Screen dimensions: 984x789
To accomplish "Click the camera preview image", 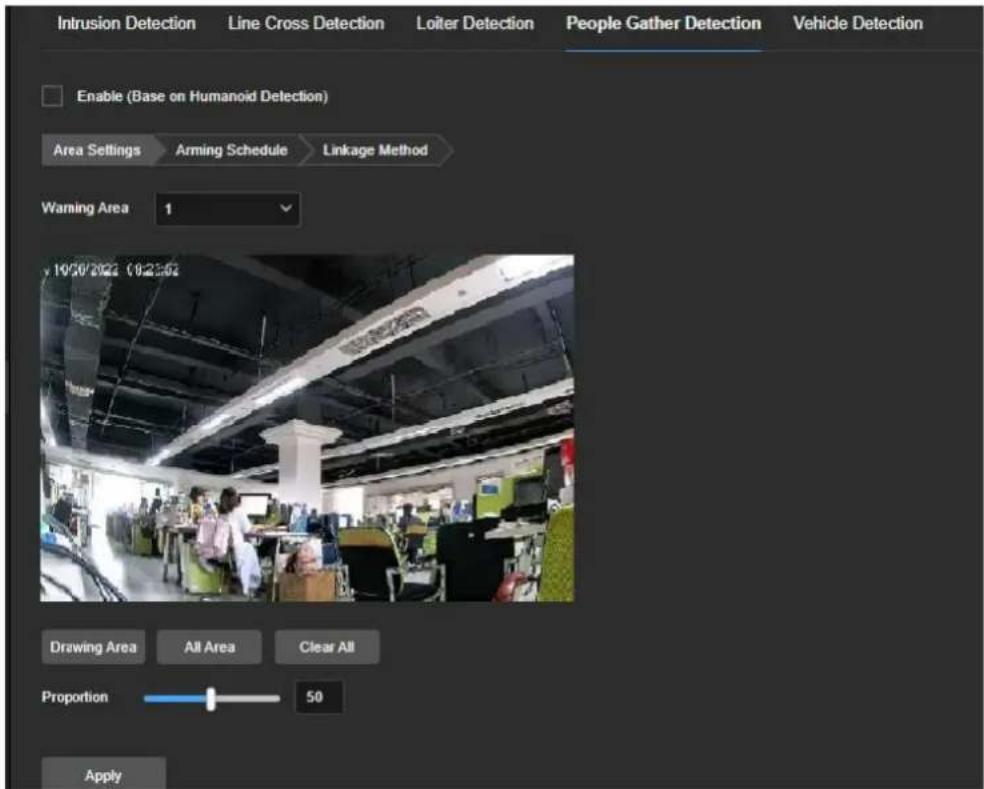I will point(307,428).
